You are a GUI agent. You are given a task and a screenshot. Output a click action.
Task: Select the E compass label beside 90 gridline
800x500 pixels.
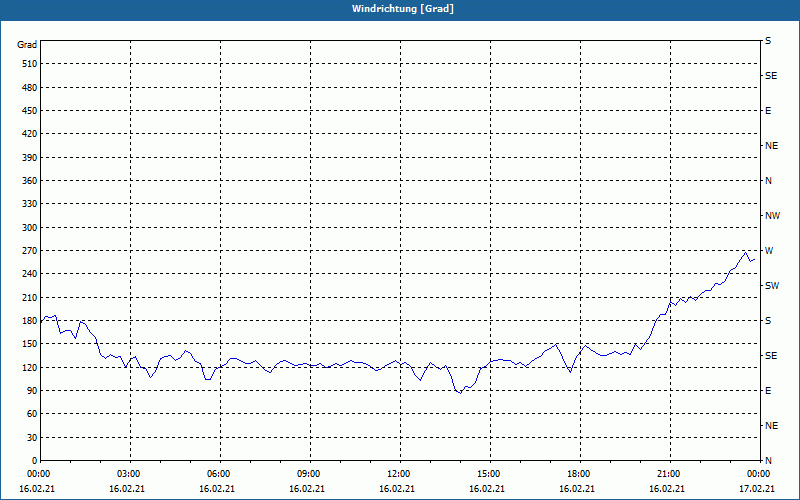[768, 391]
